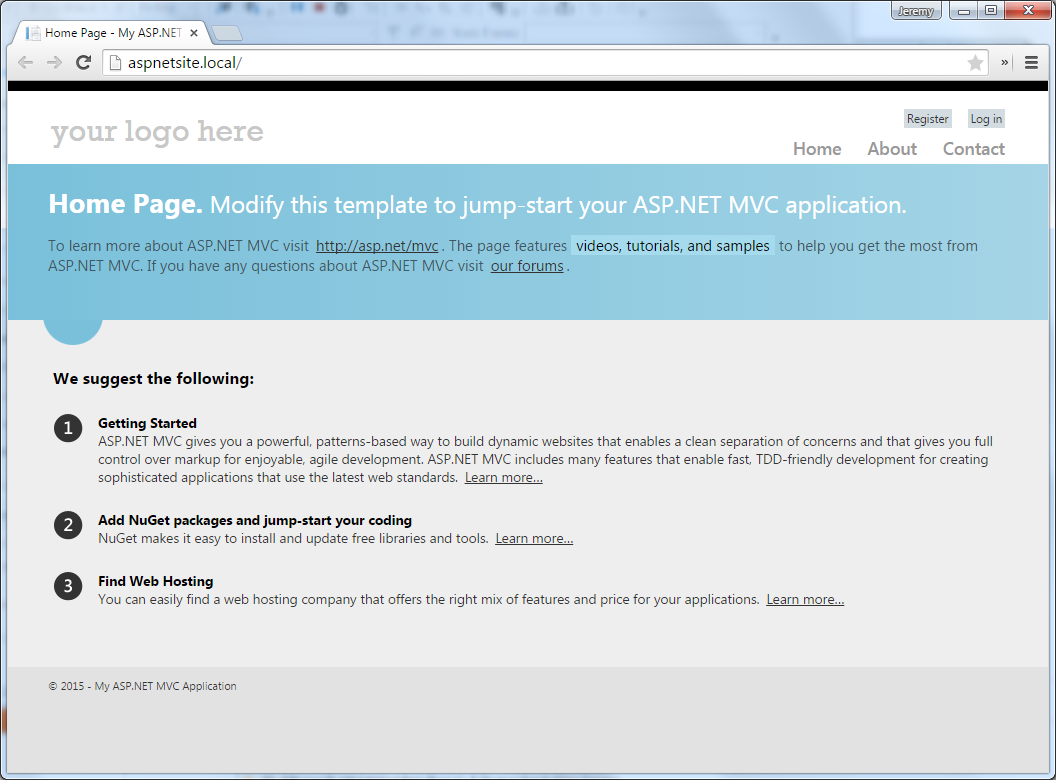Viewport: 1056px width, 780px height.
Task: Click the Register link
Action: click(x=927, y=119)
